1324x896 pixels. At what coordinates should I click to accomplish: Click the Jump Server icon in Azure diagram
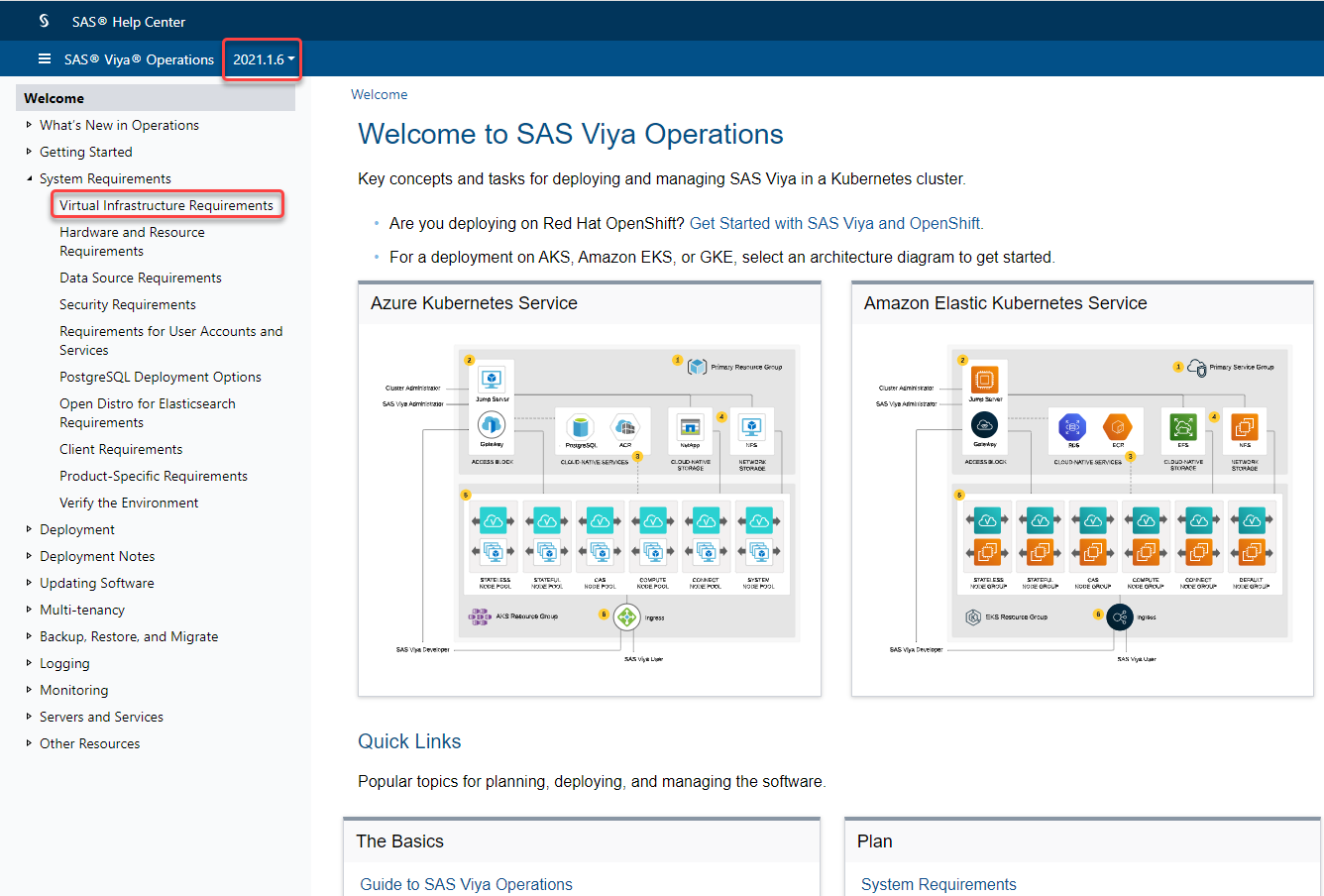point(492,379)
